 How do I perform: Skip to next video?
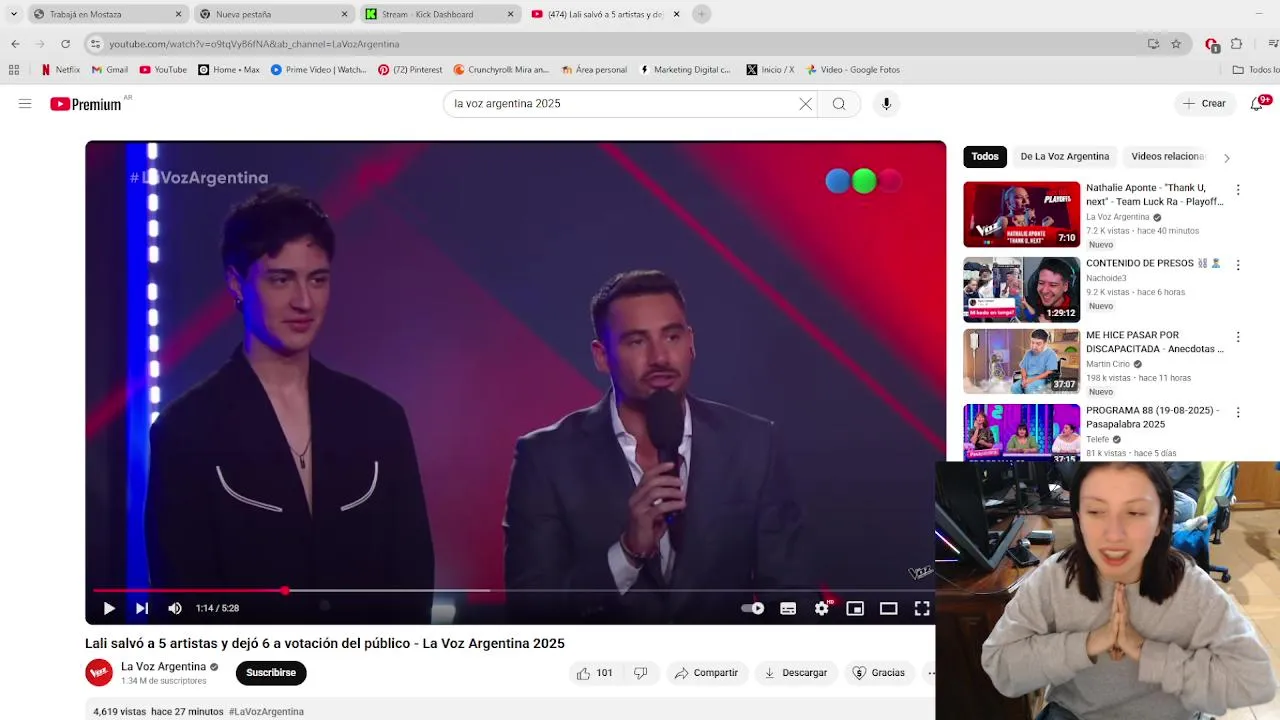coord(142,608)
